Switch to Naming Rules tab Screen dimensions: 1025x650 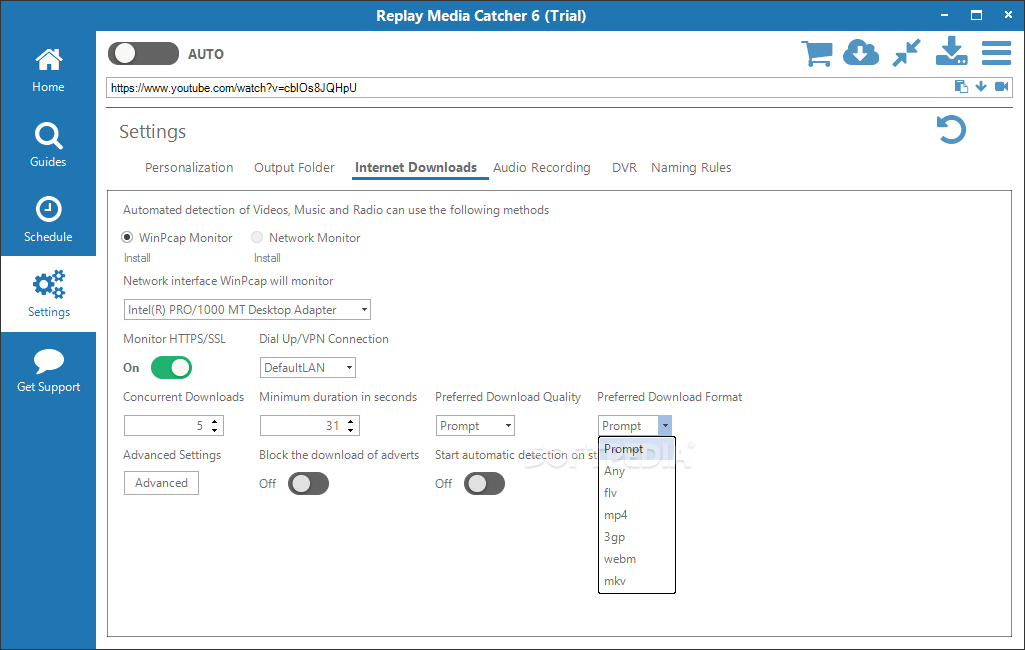click(691, 167)
